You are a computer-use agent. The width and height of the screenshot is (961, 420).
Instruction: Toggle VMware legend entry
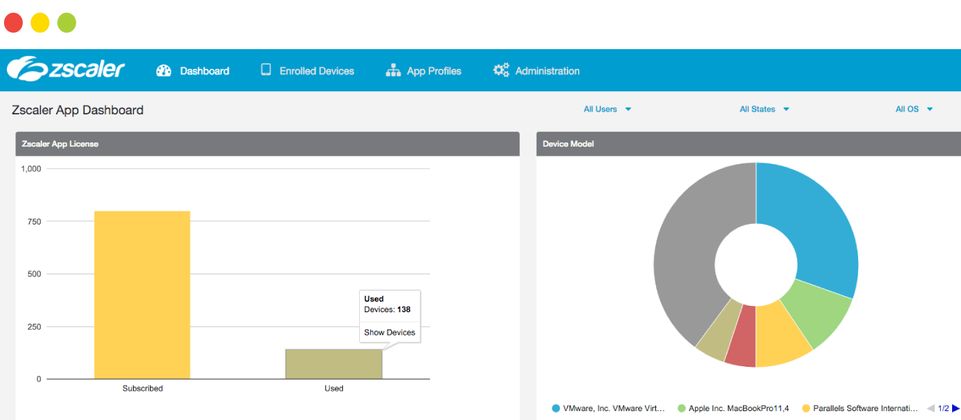[609, 408]
